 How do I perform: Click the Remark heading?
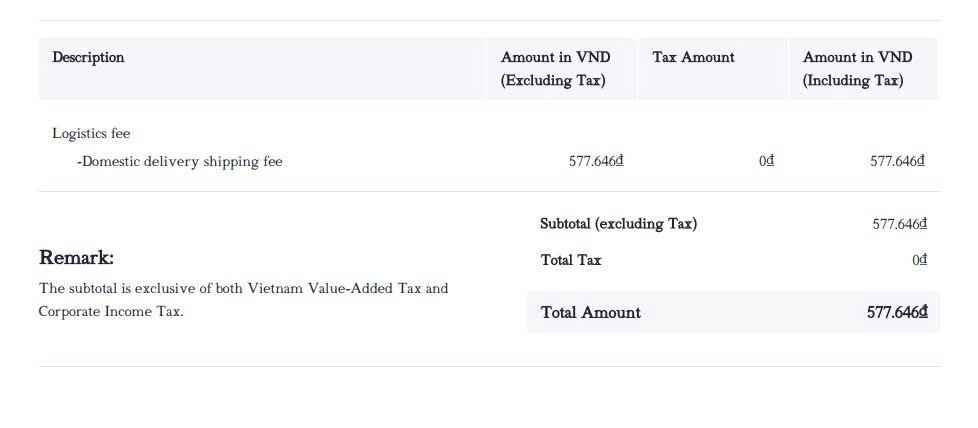(76, 258)
